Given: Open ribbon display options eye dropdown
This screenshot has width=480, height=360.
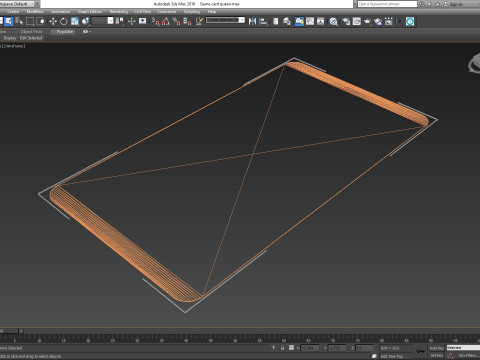Looking at the screenshot, I should click(x=86, y=32).
